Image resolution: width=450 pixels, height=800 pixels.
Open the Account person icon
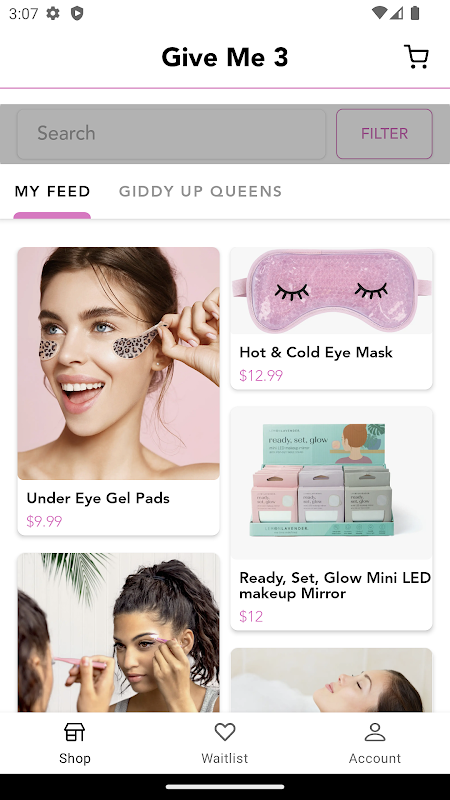[x=374, y=732]
